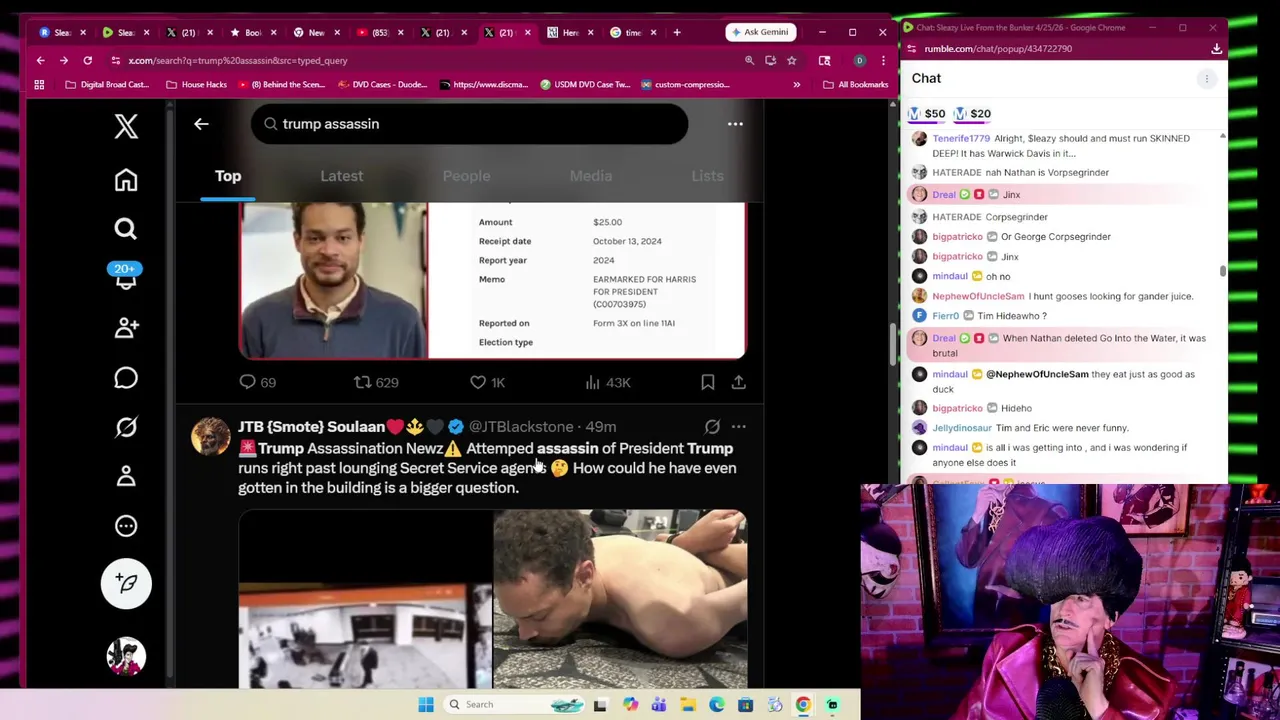Open the surveillance footage video thumbnail

365,599
